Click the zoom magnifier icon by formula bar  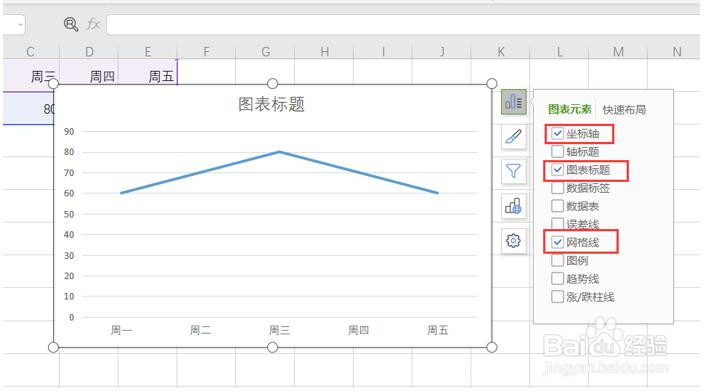pos(71,24)
